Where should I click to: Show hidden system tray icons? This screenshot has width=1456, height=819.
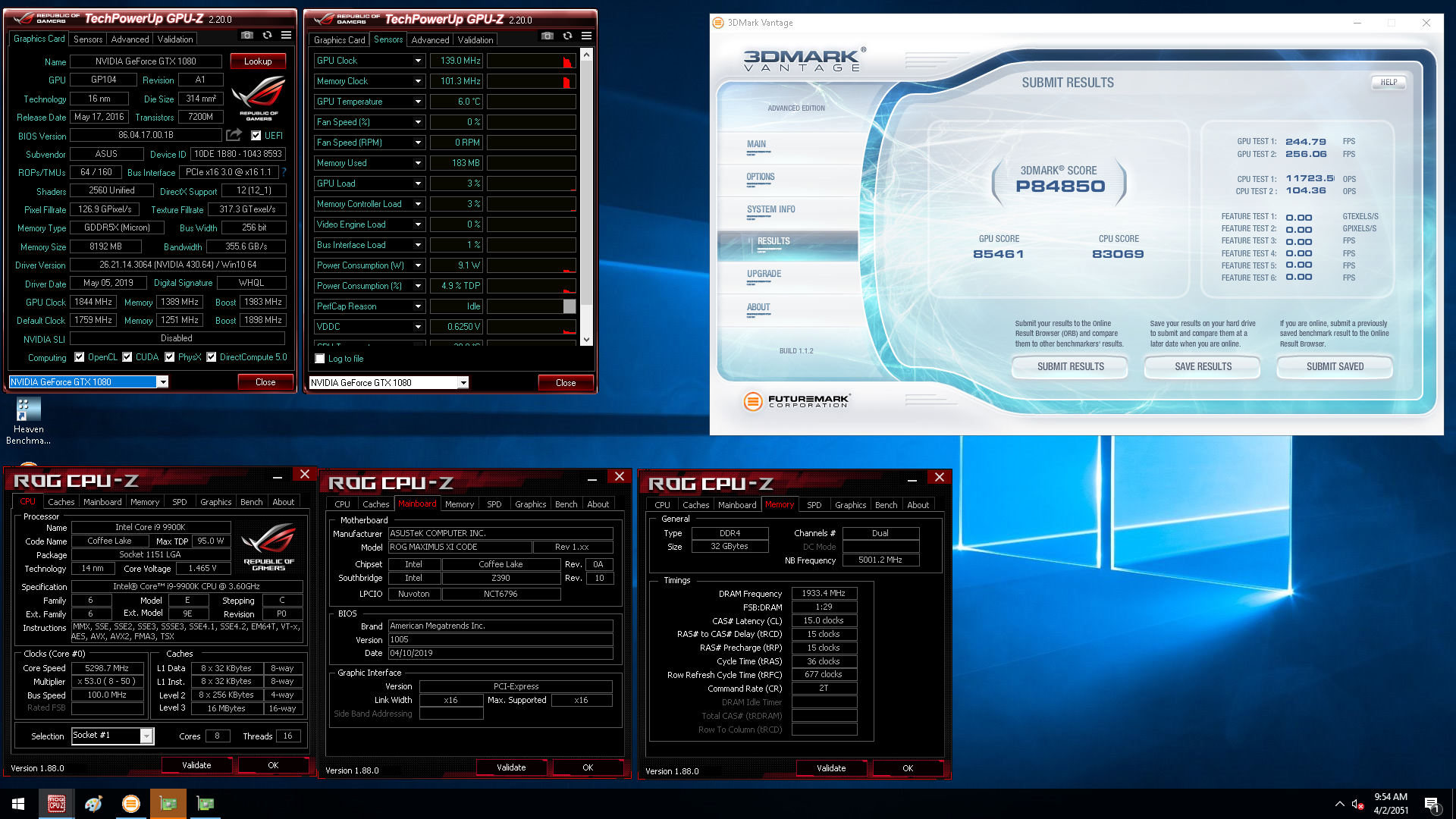(1340, 804)
